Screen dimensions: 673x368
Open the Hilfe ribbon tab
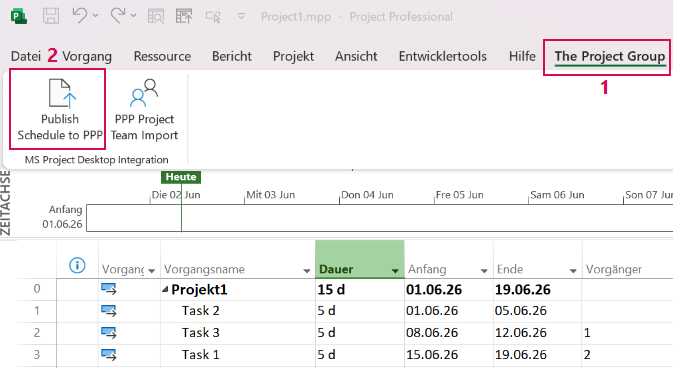click(522, 56)
